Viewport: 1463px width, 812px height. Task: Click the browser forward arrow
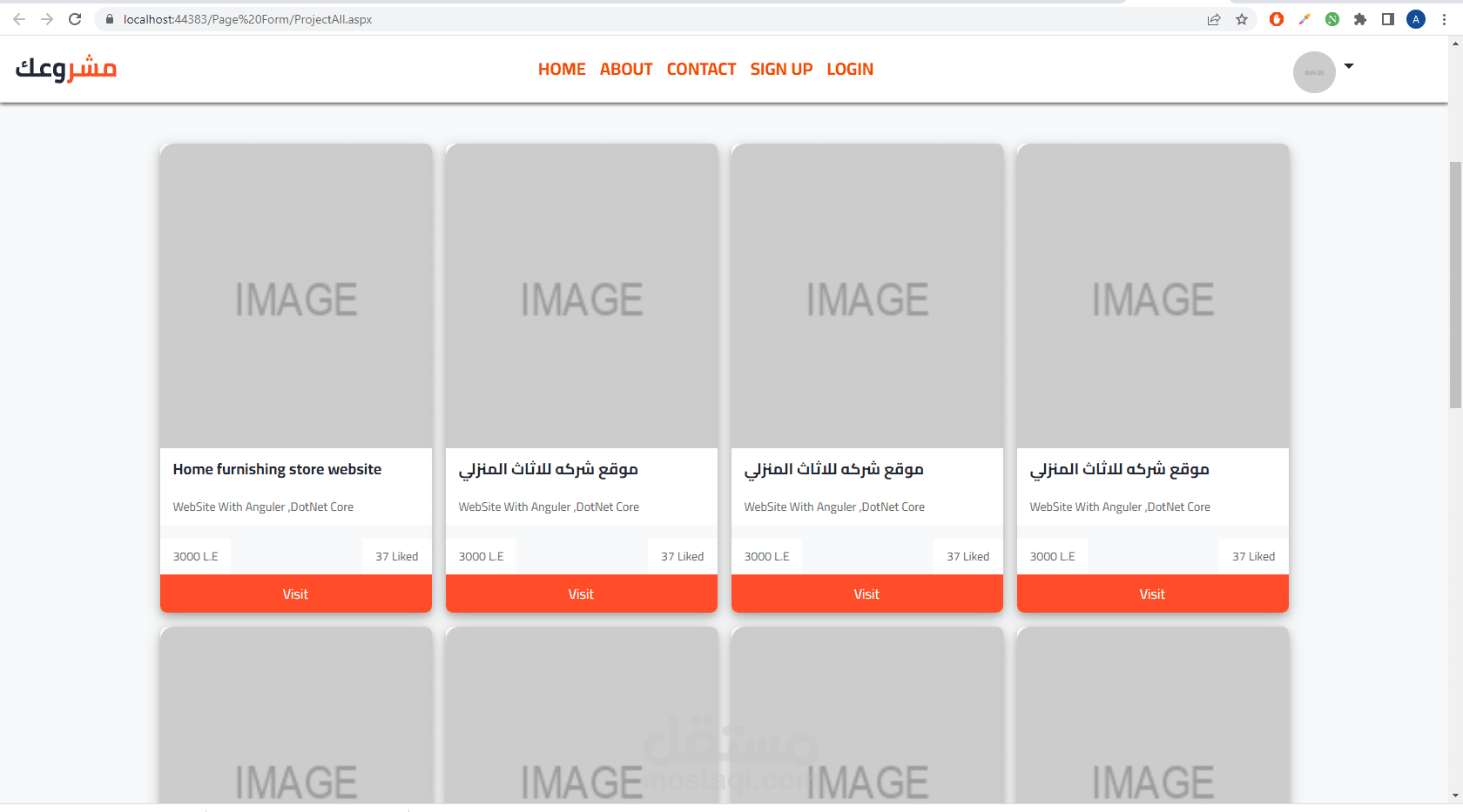coord(47,19)
